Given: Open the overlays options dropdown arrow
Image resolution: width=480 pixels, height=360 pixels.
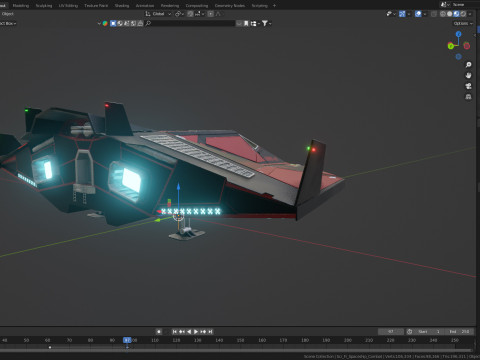Looking at the screenshot, I should point(424,14).
